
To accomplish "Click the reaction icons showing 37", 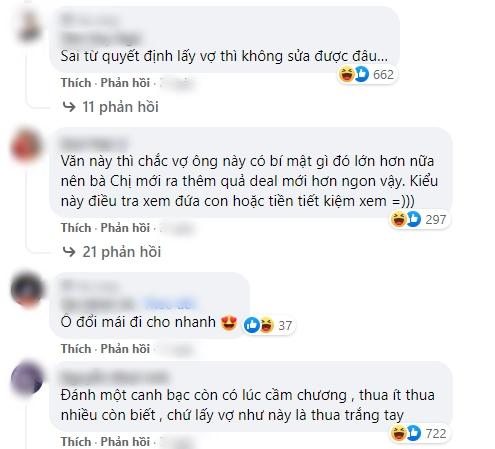I will coord(269,325).
